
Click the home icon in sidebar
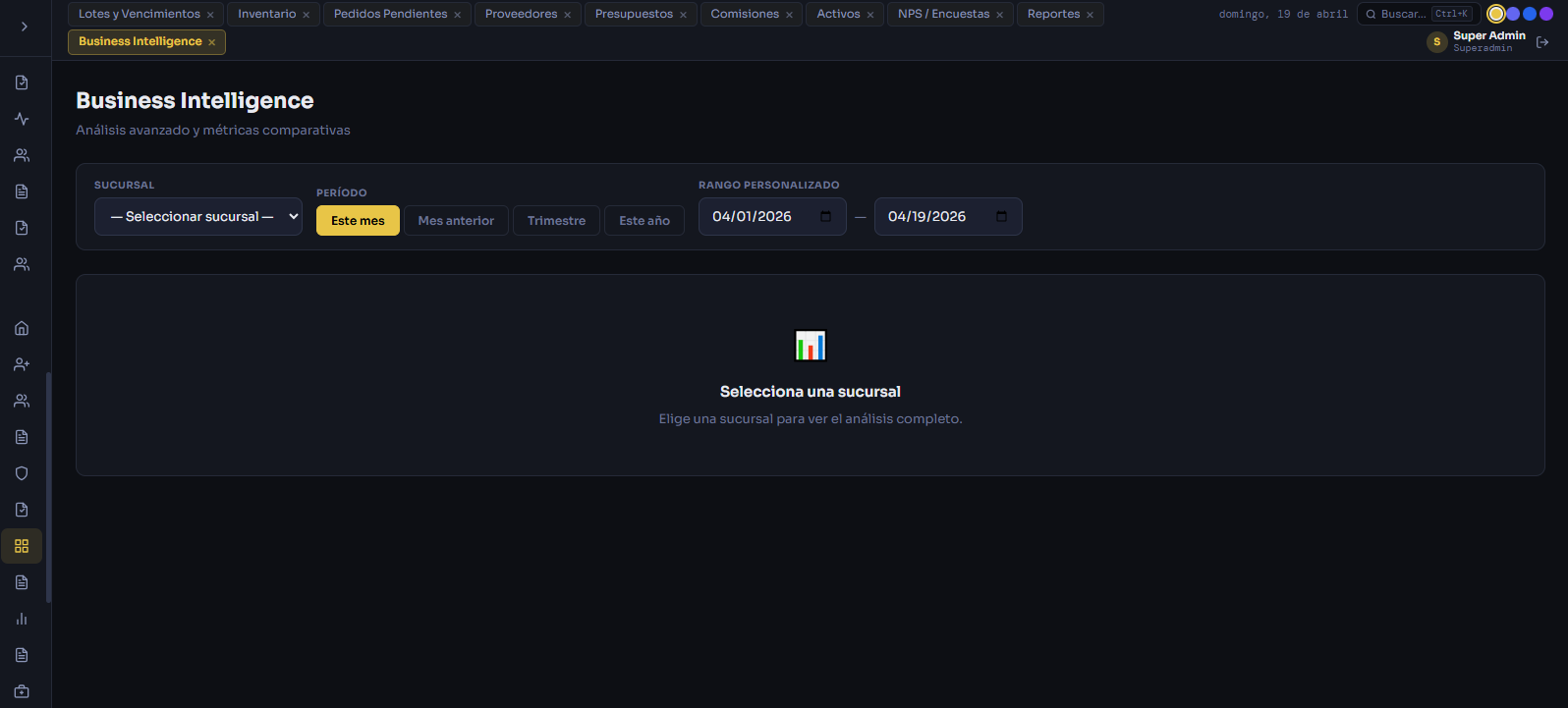[x=22, y=328]
